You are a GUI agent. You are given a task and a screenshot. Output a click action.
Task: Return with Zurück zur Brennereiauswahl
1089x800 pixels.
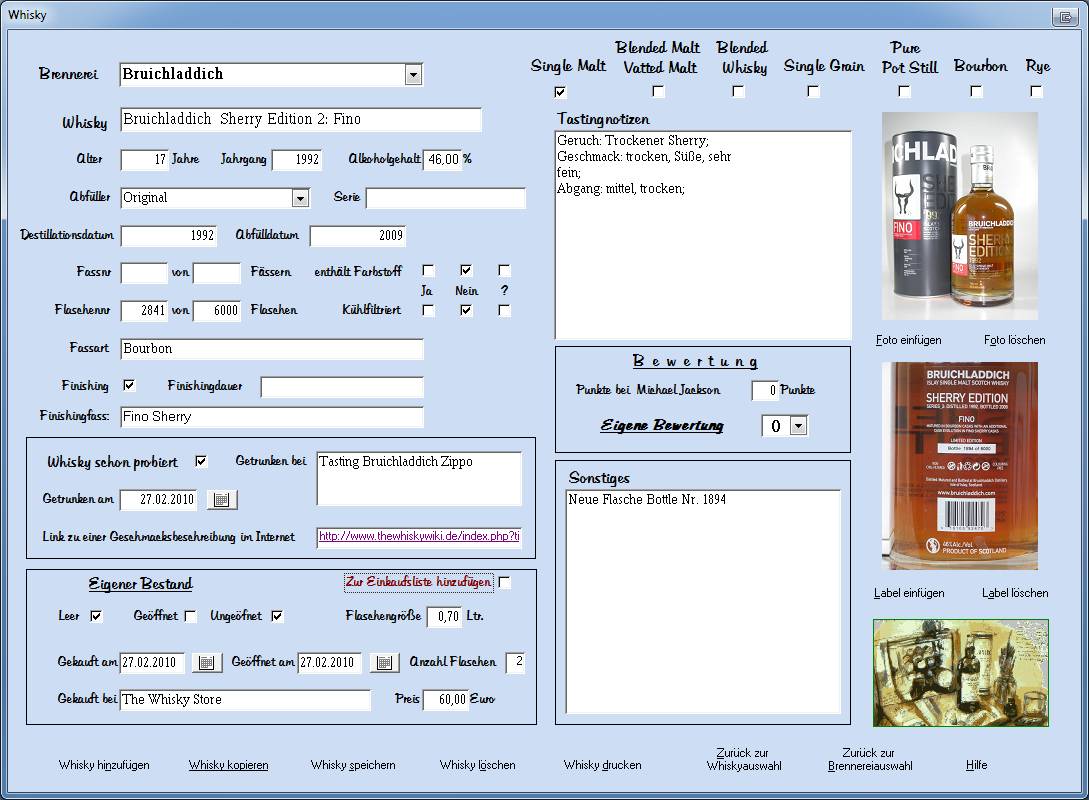click(x=870, y=759)
